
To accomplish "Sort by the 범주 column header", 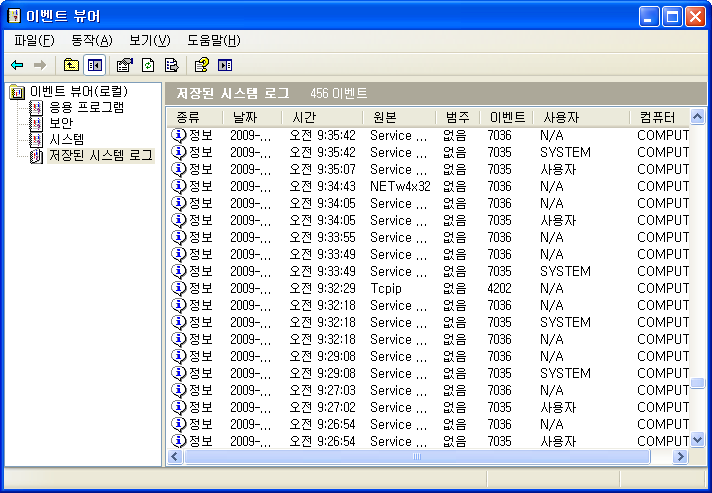I will [x=458, y=118].
